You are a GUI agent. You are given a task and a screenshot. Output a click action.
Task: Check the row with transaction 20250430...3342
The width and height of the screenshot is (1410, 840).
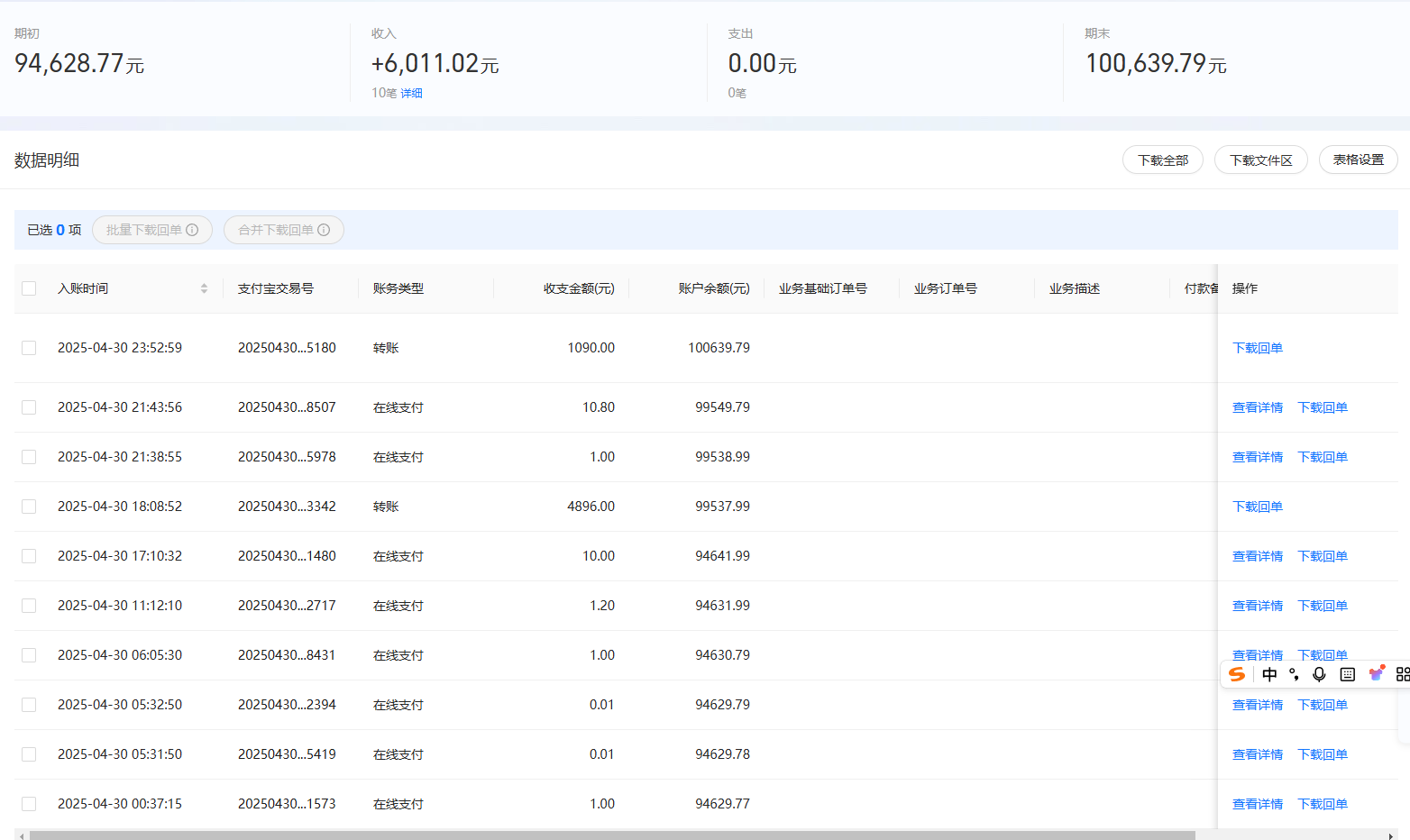[x=29, y=507]
